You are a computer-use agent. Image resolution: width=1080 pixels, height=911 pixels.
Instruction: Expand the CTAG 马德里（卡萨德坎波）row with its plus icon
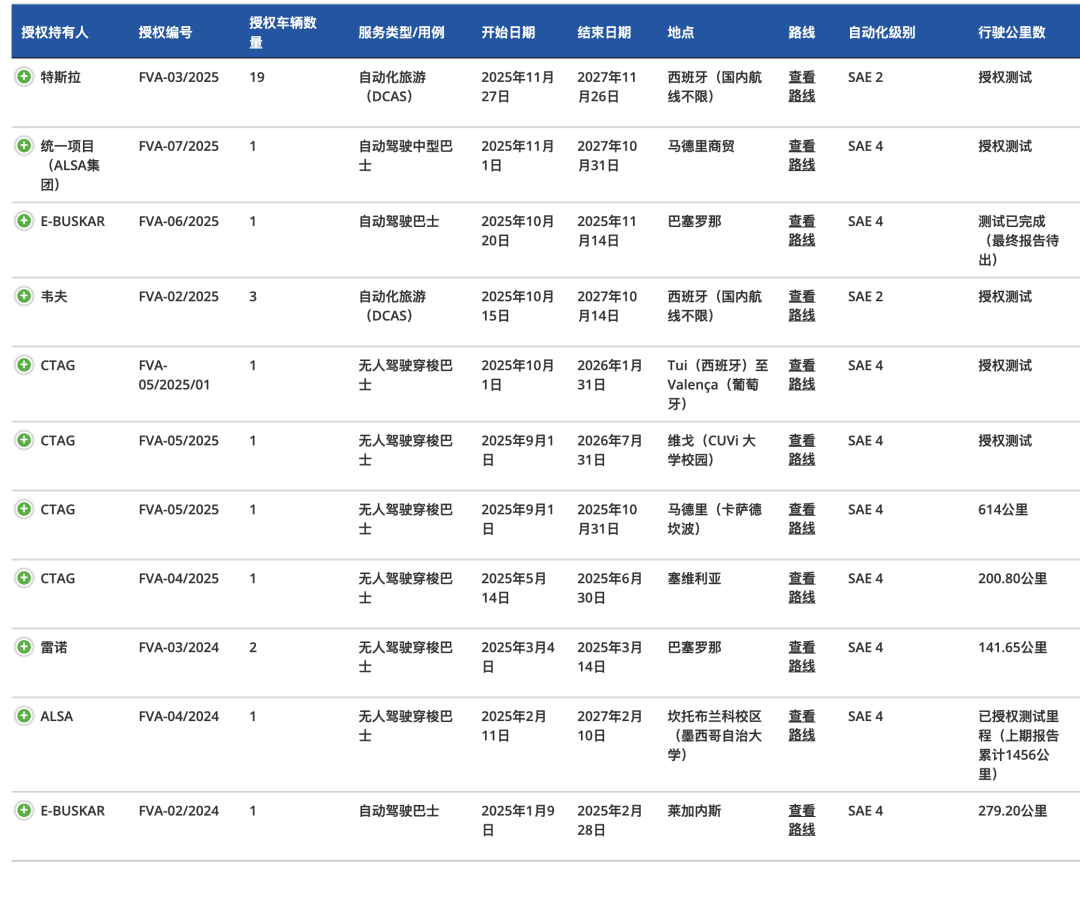click(x=24, y=509)
